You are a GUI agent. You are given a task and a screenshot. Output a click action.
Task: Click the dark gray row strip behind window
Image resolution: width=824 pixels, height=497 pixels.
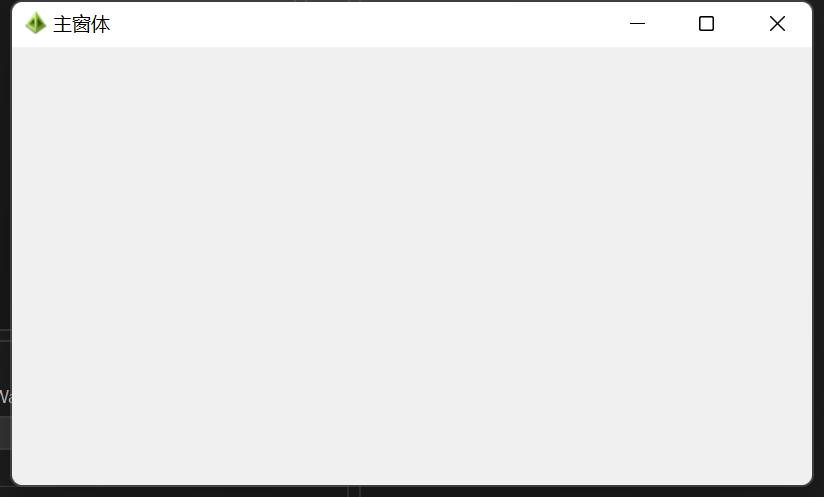pyautogui.click(x=5, y=432)
